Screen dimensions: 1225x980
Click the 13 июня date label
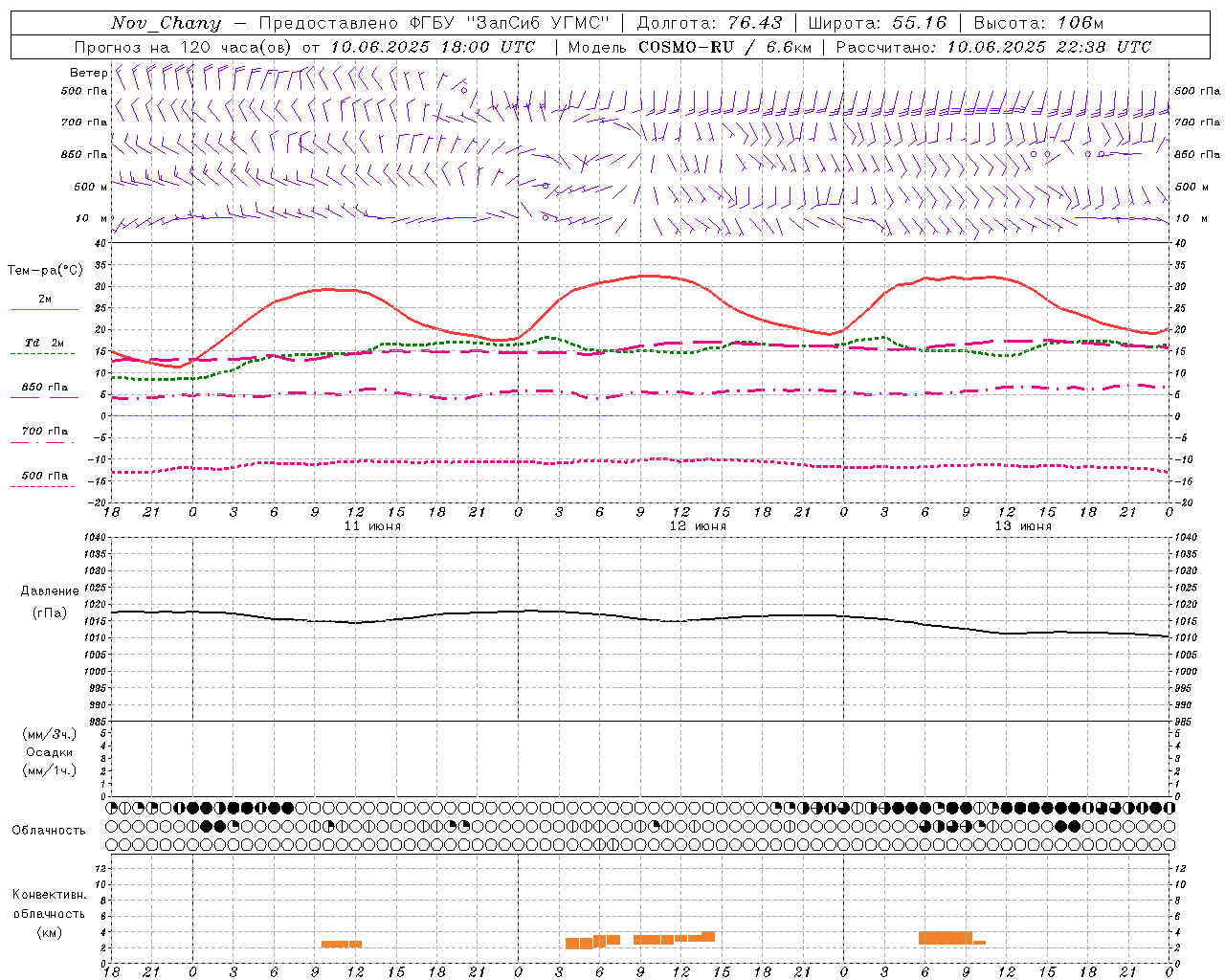(x=1023, y=526)
